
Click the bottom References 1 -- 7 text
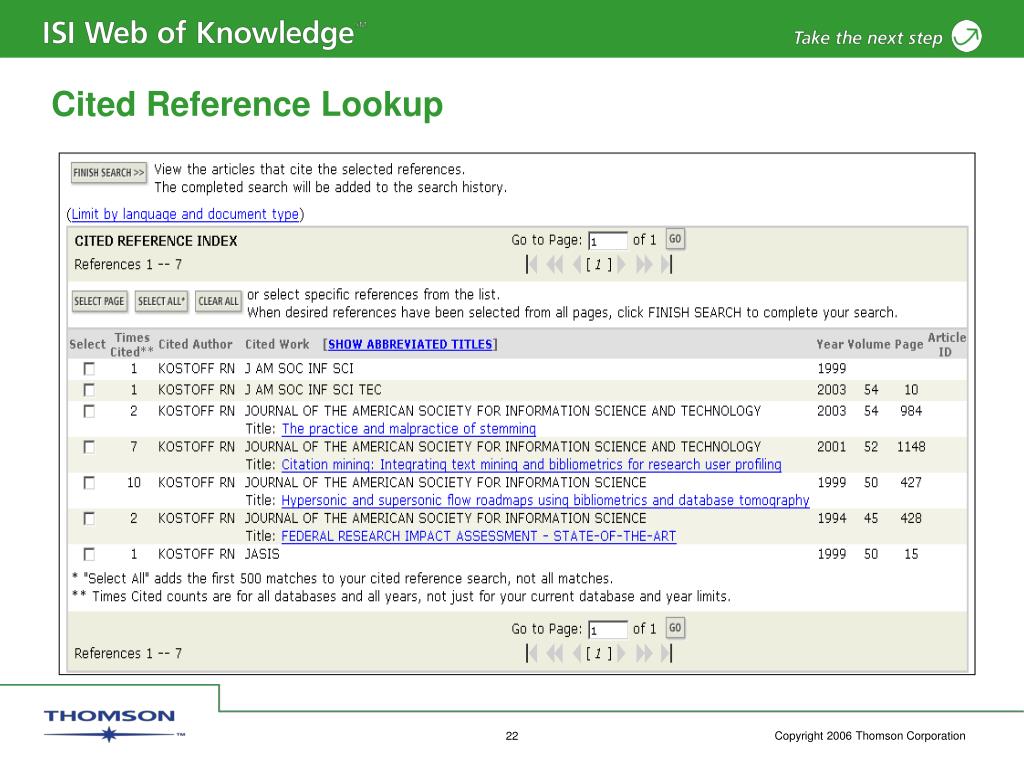tap(128, 653)
